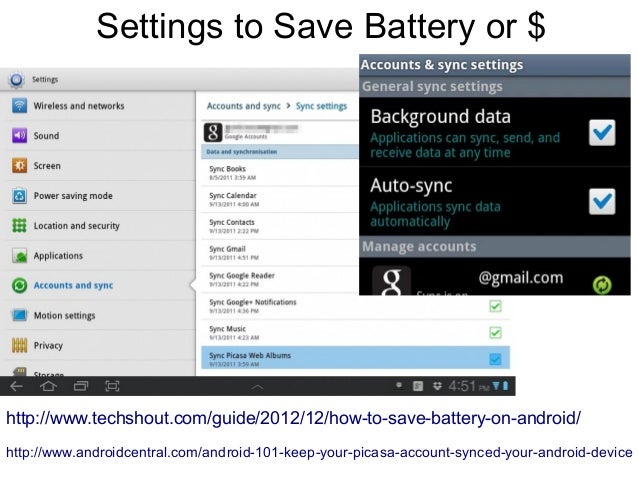The image size is (638, 479).
Task: Toggle the Auto-sync checkbox
Action: tap(602, 201)
